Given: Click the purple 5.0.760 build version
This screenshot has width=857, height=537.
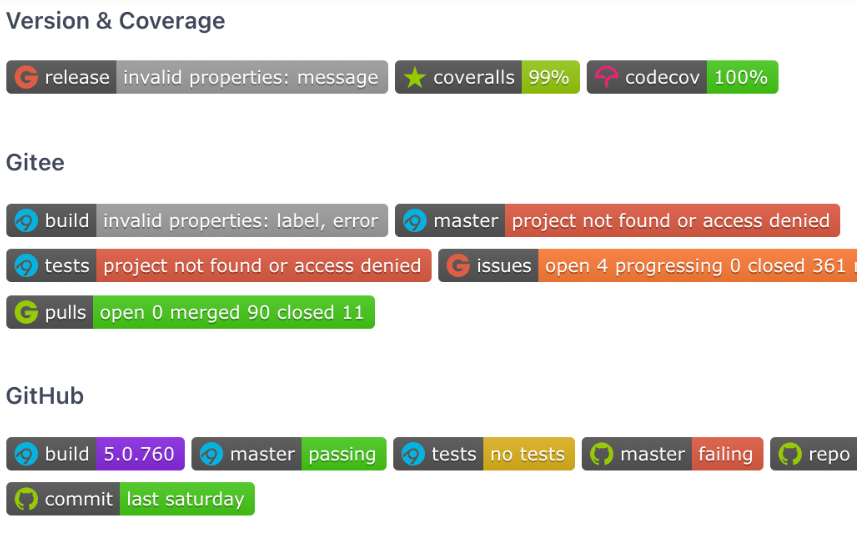Looking at the screenshot, I should (140, 454).
